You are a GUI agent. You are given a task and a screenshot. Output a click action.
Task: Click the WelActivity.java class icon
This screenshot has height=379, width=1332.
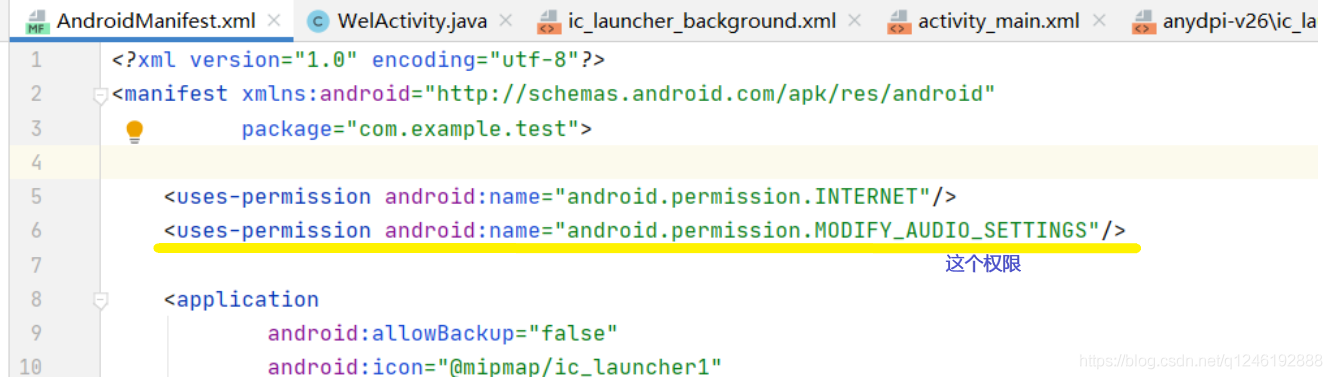[x=318, y=21]
